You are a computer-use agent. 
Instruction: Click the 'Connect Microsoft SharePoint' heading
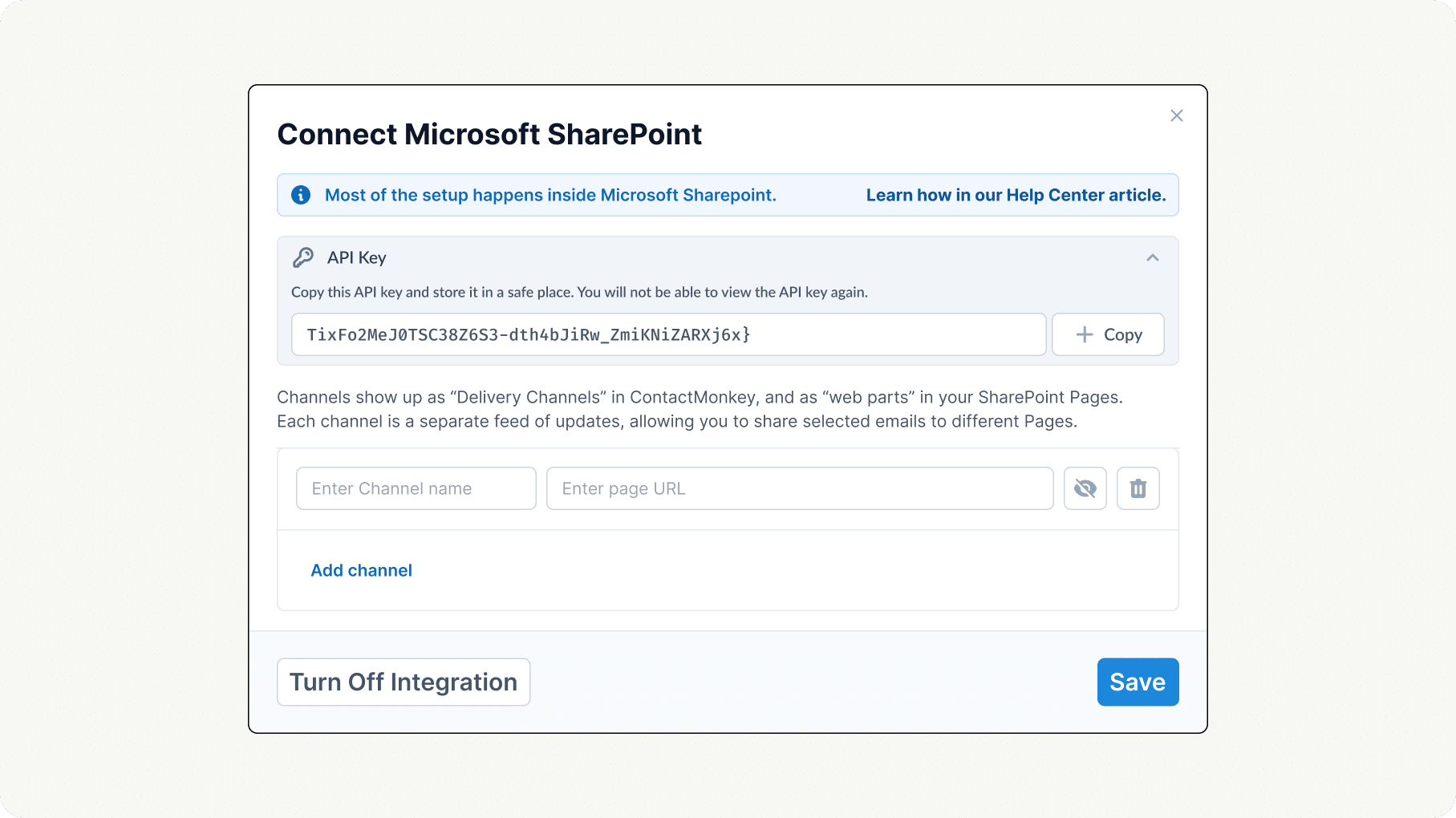click(x=489, y=134)
